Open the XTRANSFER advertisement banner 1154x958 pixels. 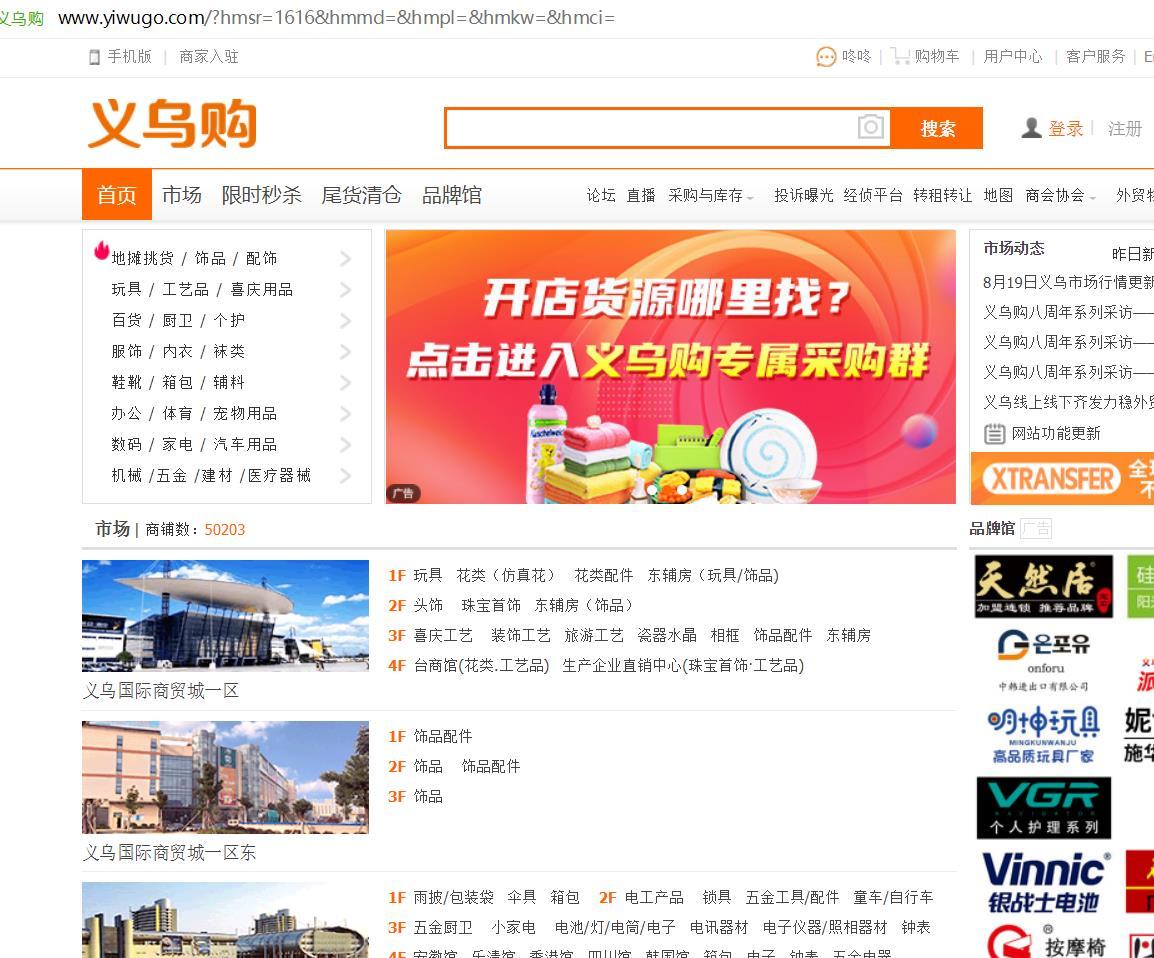(x=1062, y=478)
